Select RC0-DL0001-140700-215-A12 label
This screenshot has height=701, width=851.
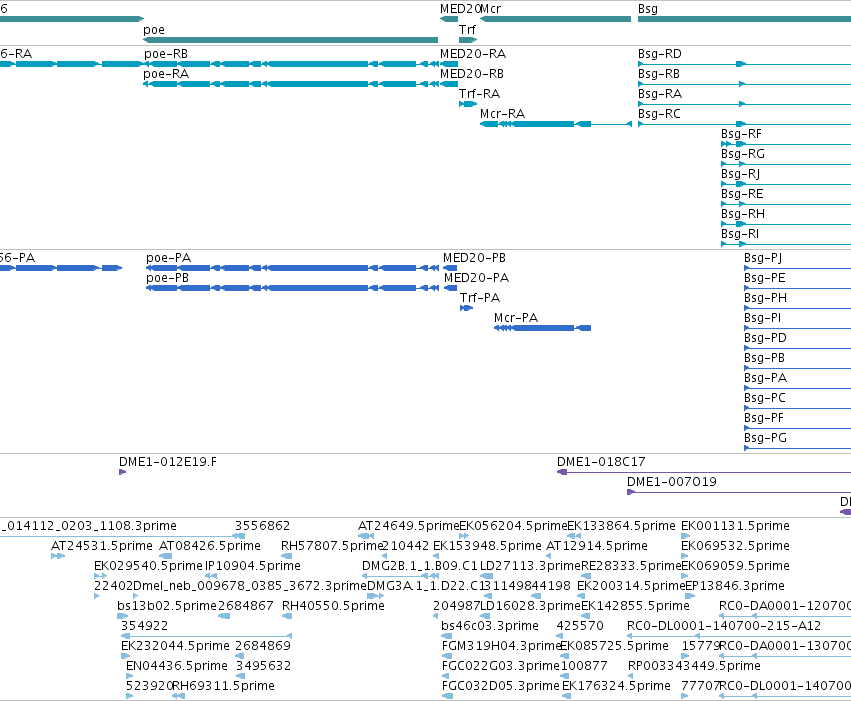click(x=724, y=626)
